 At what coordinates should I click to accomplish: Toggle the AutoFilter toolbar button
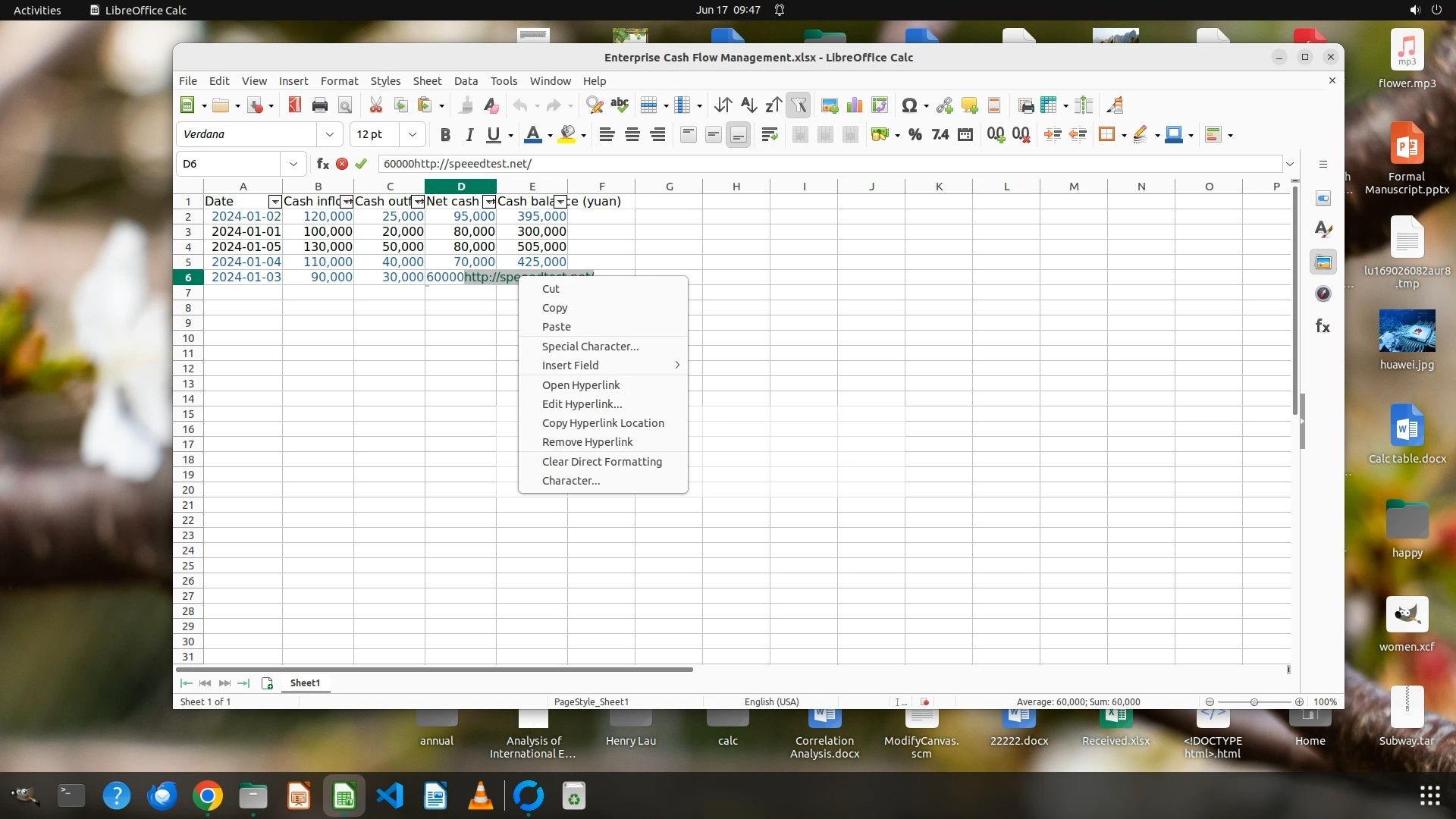(799, 105)
